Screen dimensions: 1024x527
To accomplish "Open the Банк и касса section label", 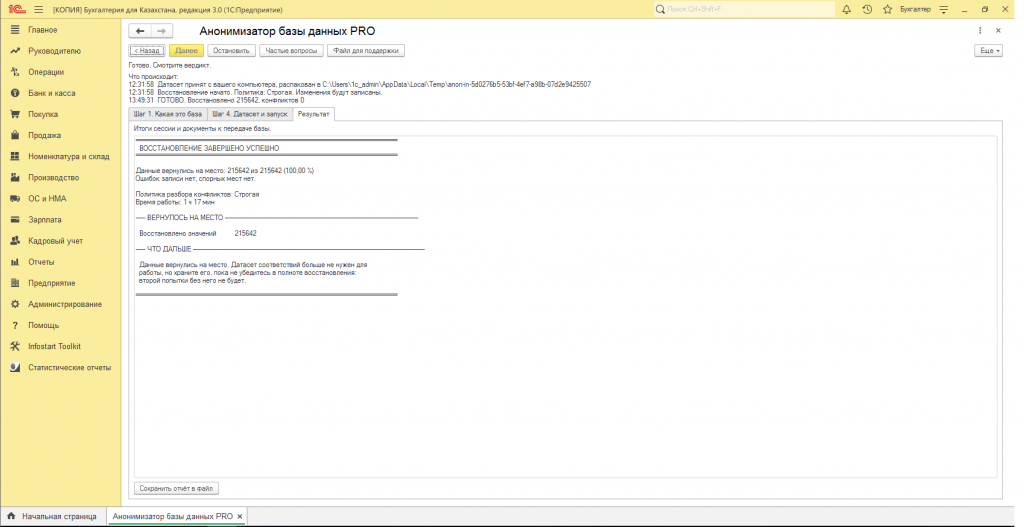I will coord(52,93).
